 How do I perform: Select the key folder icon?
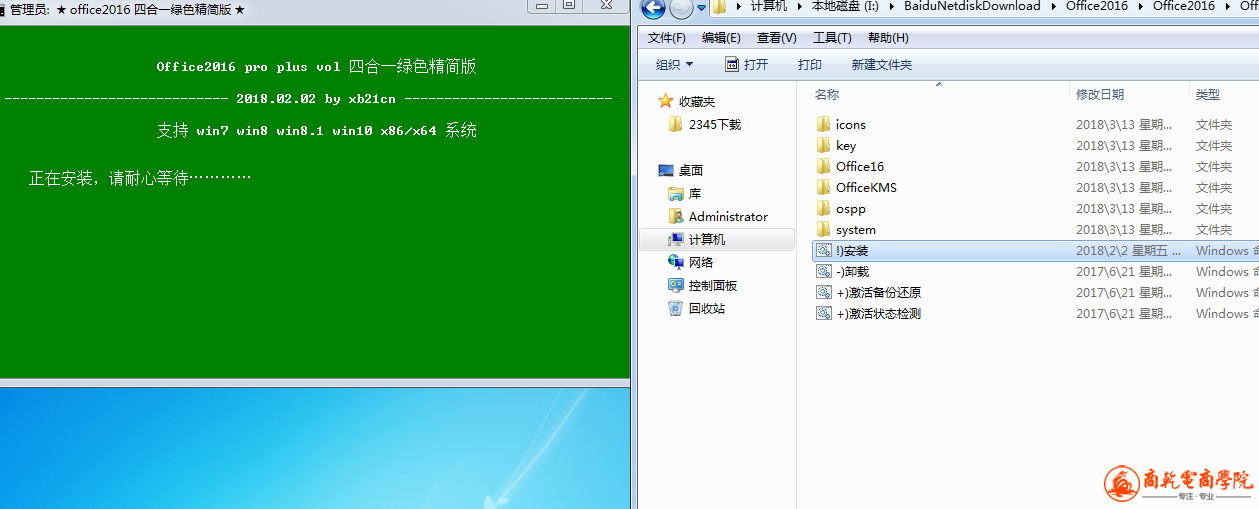tap(823, 145)
